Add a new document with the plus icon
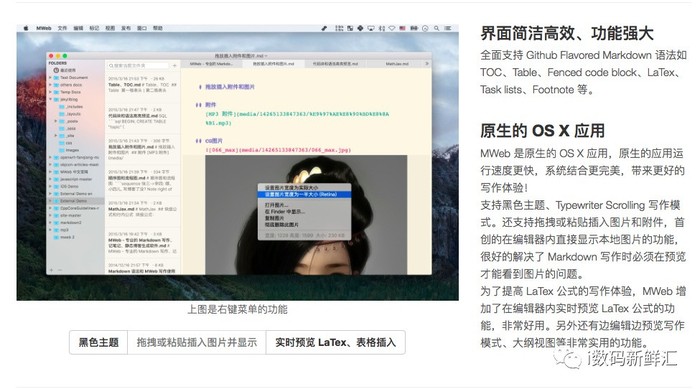700x389 pixels. (175, 66)
